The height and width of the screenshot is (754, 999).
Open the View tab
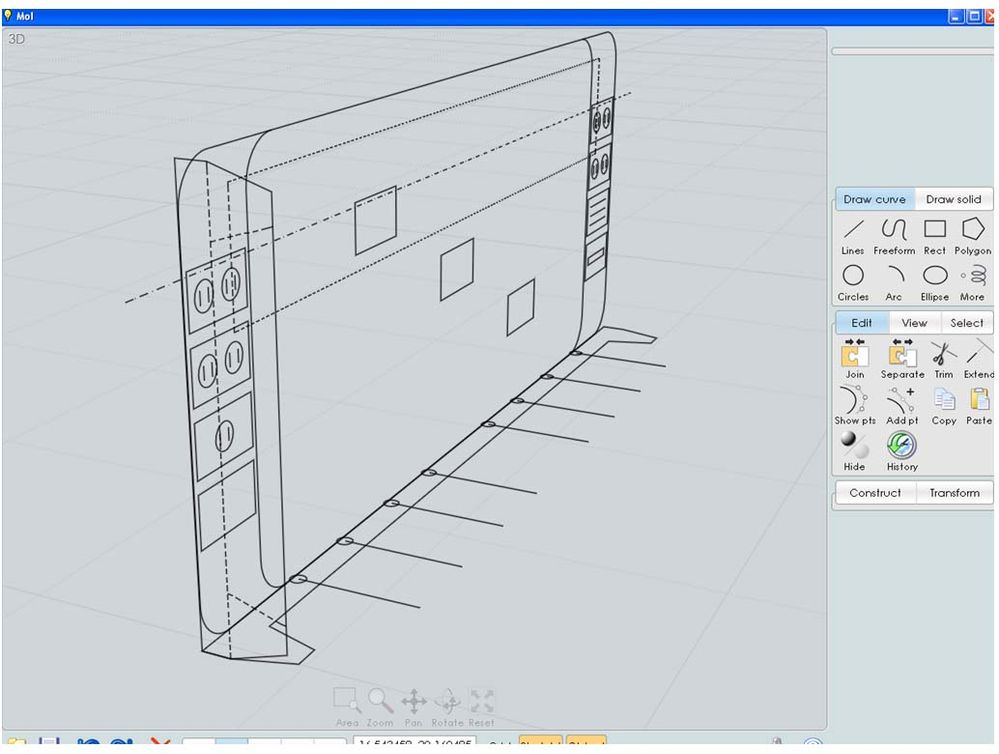click(914, 323)
